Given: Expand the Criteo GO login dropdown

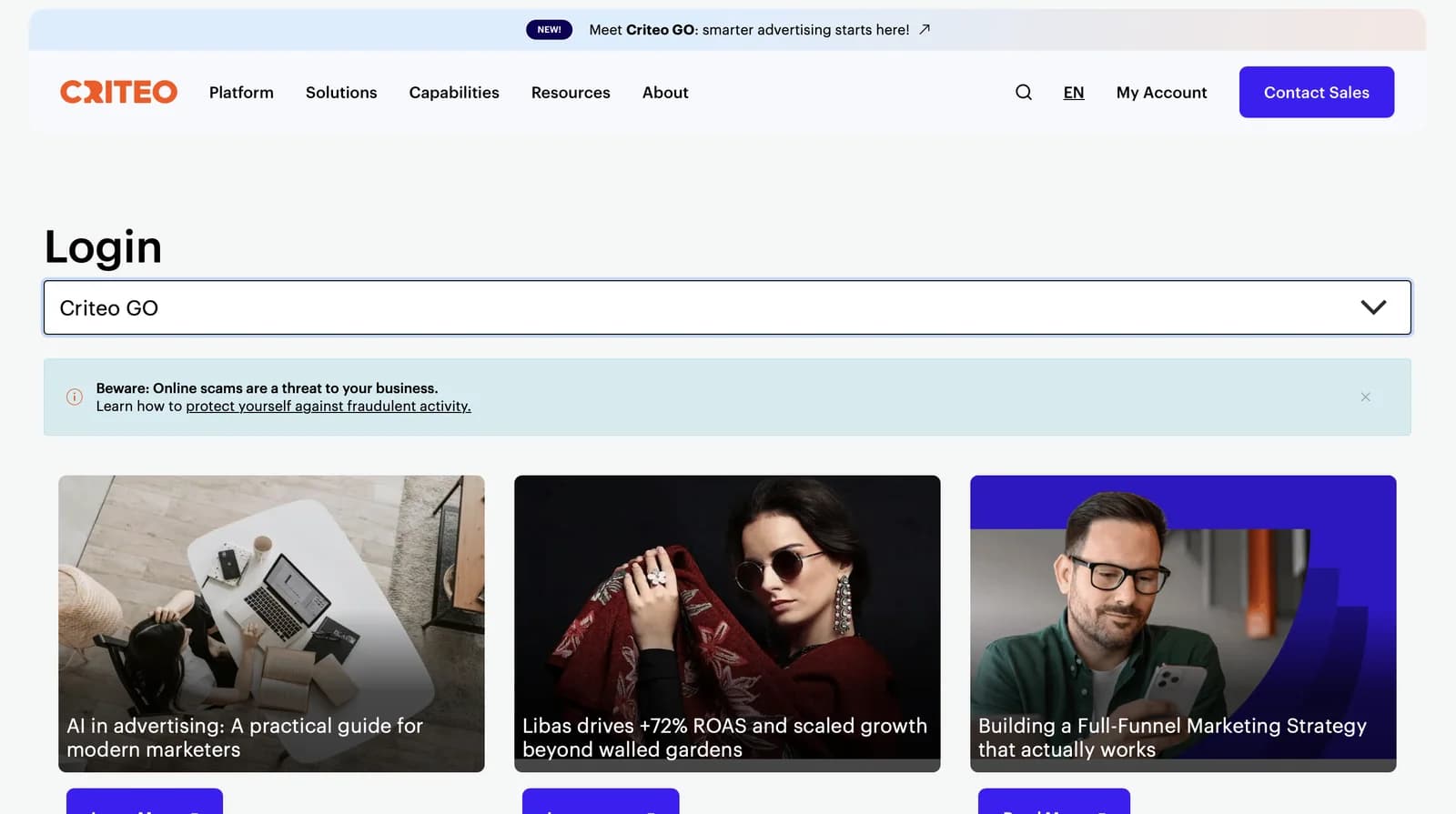Looking at the screenshot, I should [x=727, y=307].
